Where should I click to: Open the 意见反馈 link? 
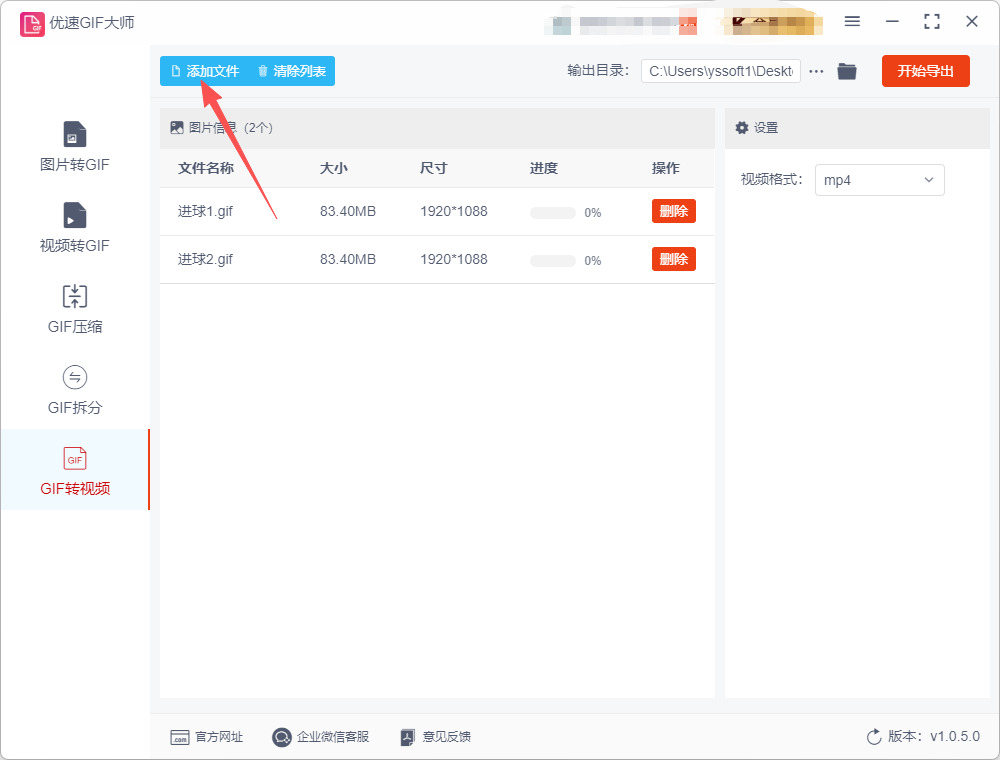(436, 736)
